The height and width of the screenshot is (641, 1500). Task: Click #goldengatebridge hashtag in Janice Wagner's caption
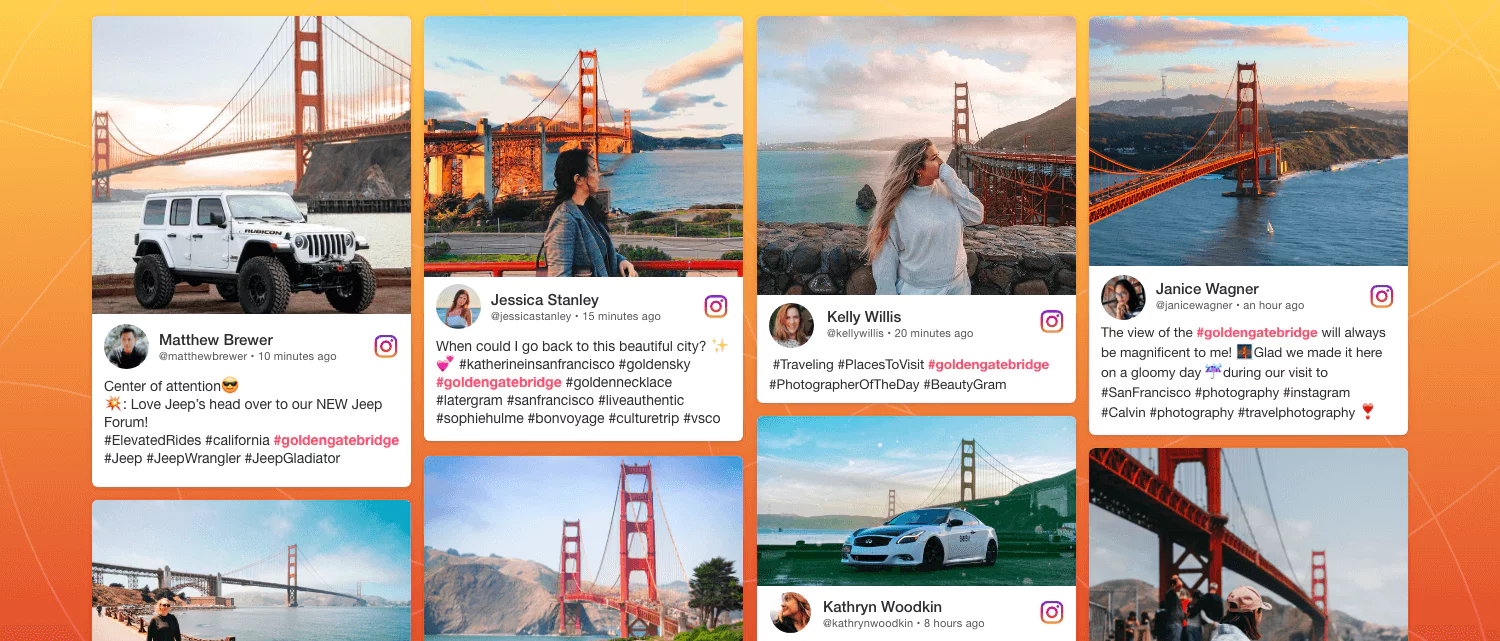1257,333
